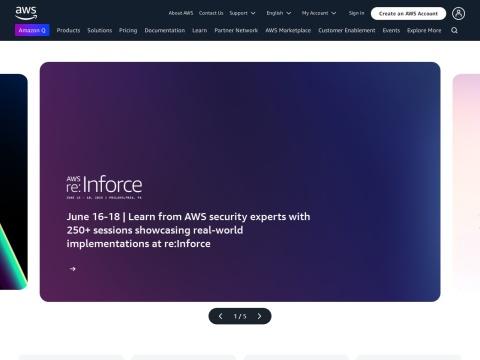Click the previous slide card on left
The height and width of the screenshot is (360, 480).
pos(14,182)
